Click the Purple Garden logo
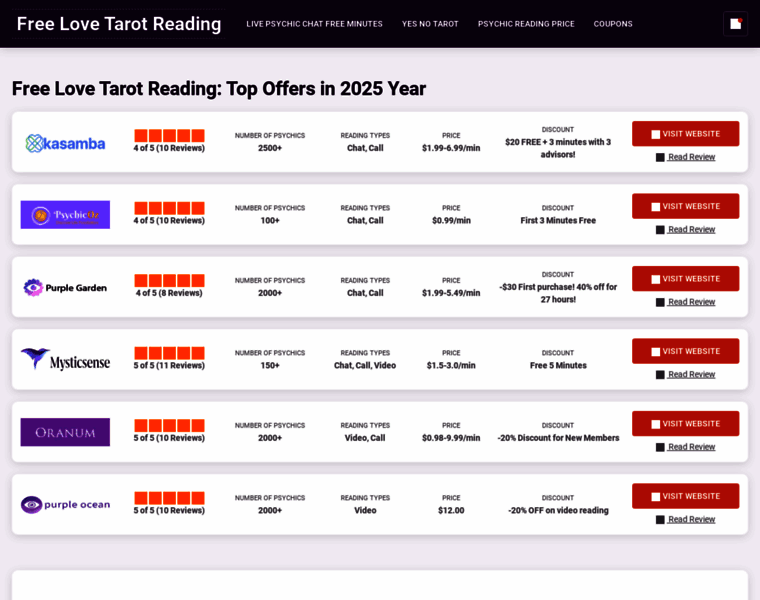This screenshot has height=600, width=760. 65,287
